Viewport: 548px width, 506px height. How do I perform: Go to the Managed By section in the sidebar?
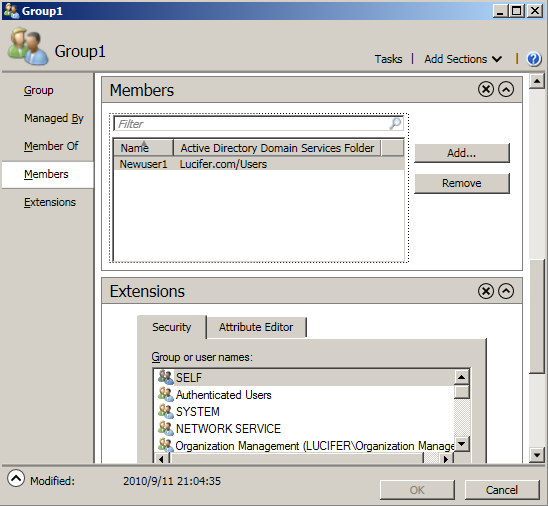pyautogui.click(x=54, y=118)
